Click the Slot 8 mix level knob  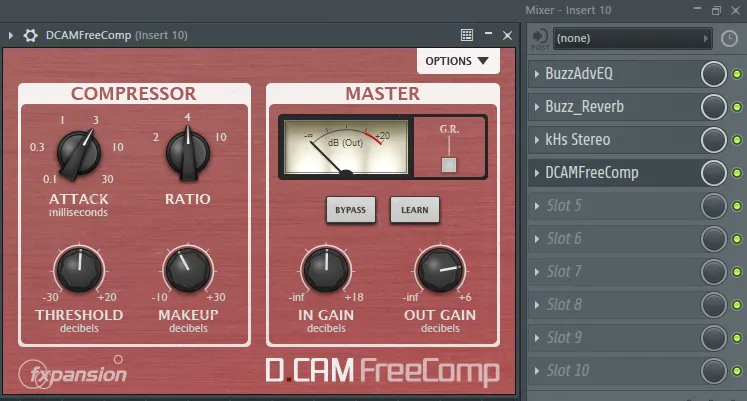(x=713, y=305)
